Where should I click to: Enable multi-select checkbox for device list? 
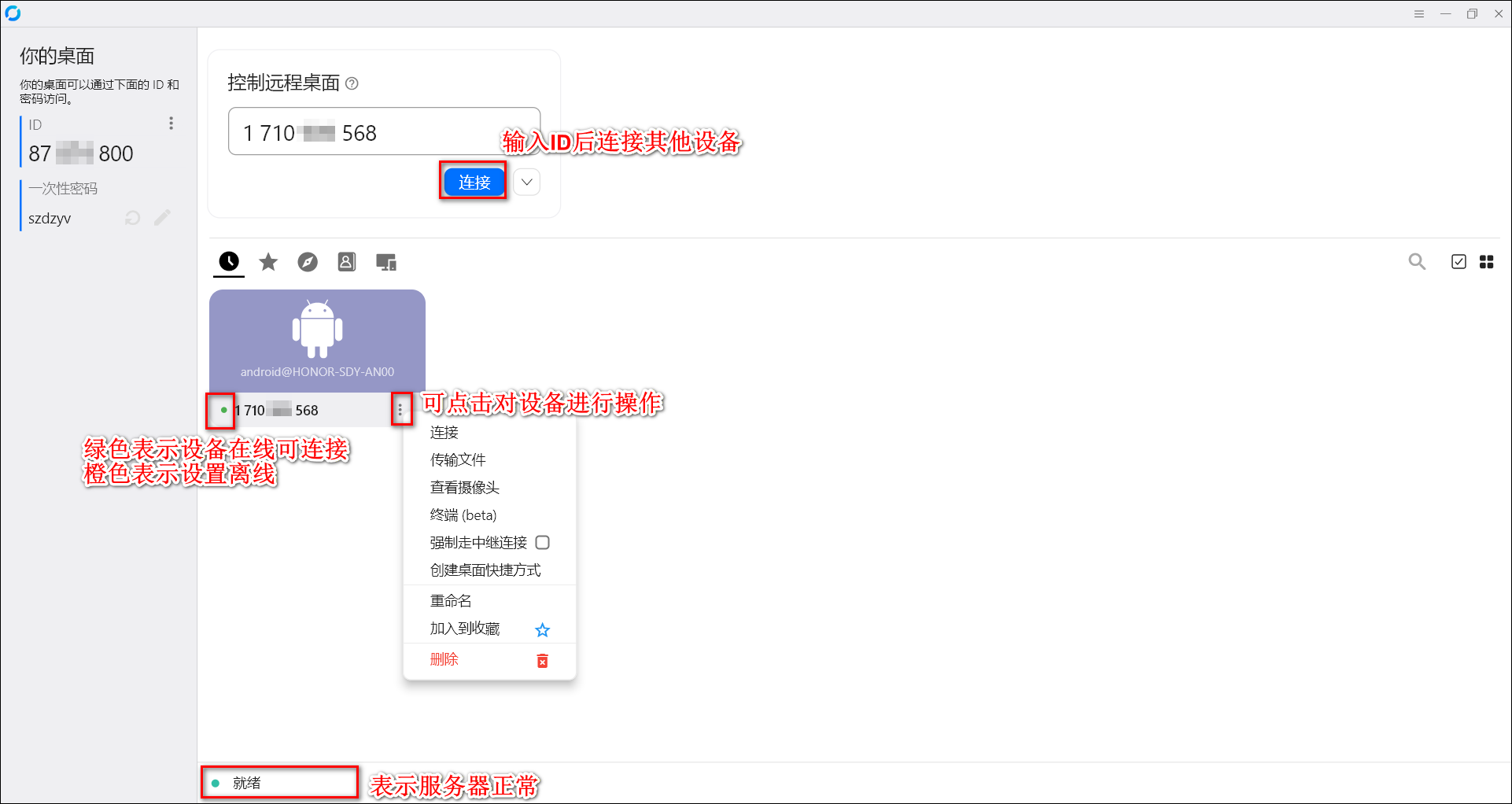coord(1458,262)
